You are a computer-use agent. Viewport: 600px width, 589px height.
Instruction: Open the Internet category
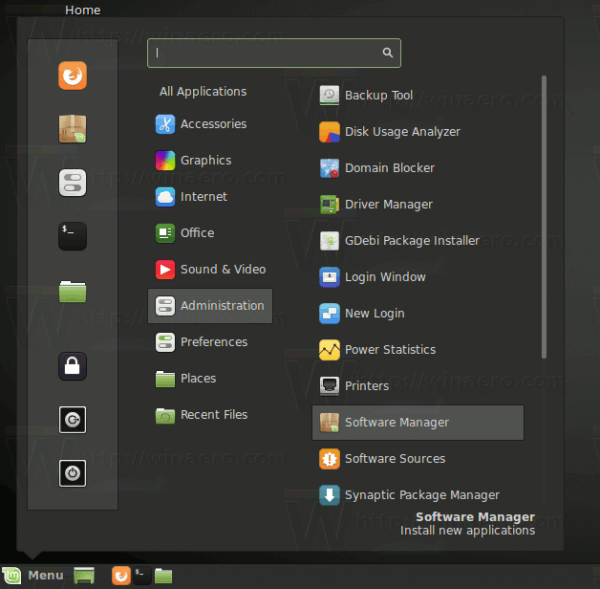(210, 197)
